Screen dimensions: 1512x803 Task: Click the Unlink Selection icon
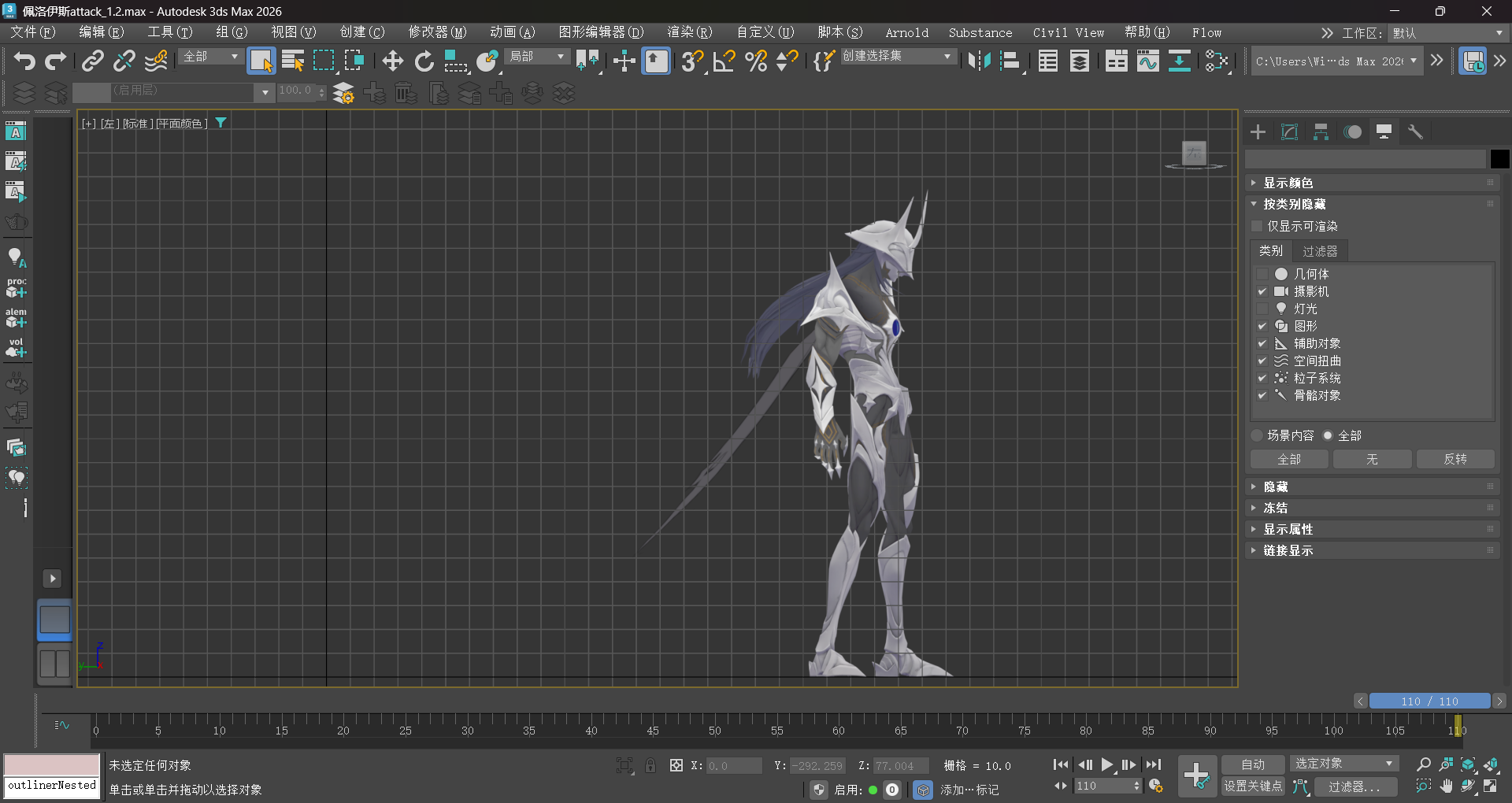click(x=124, y=61)
